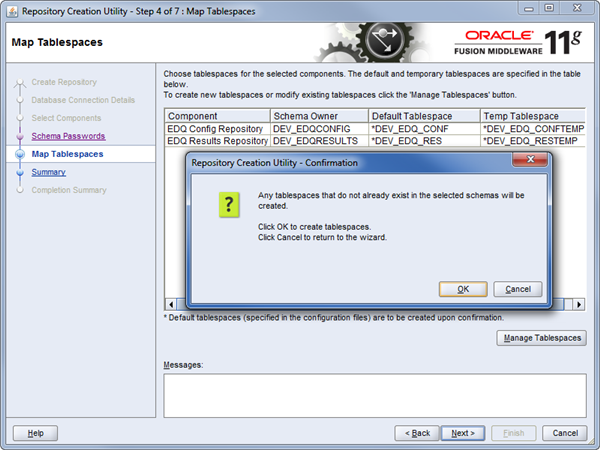Select the Component column header
Viewport: 600px width, 450px height.
(217, 116)
